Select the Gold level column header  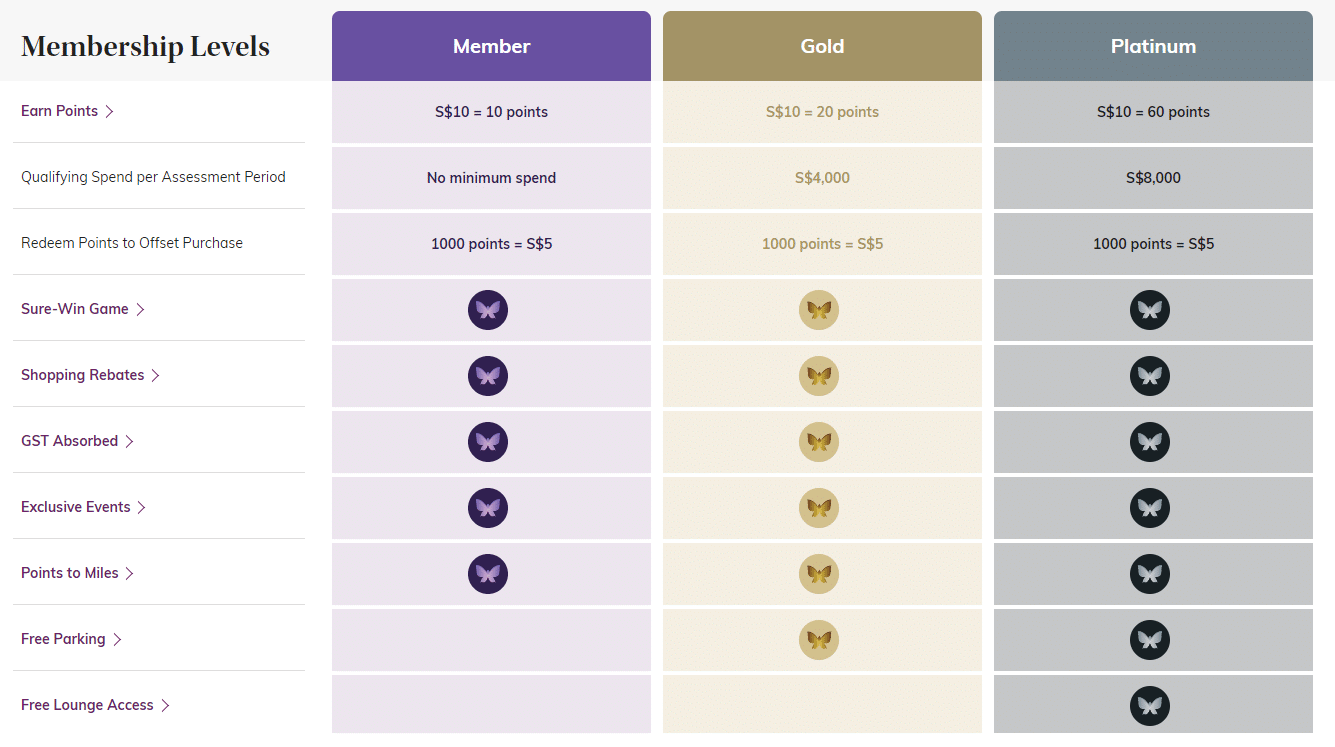click(822, 46)
